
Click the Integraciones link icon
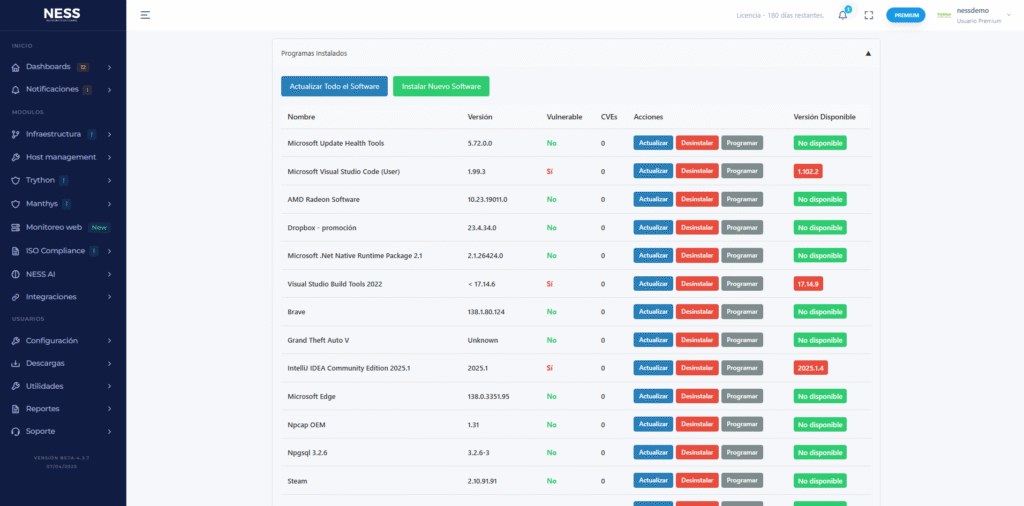(16, 297)
